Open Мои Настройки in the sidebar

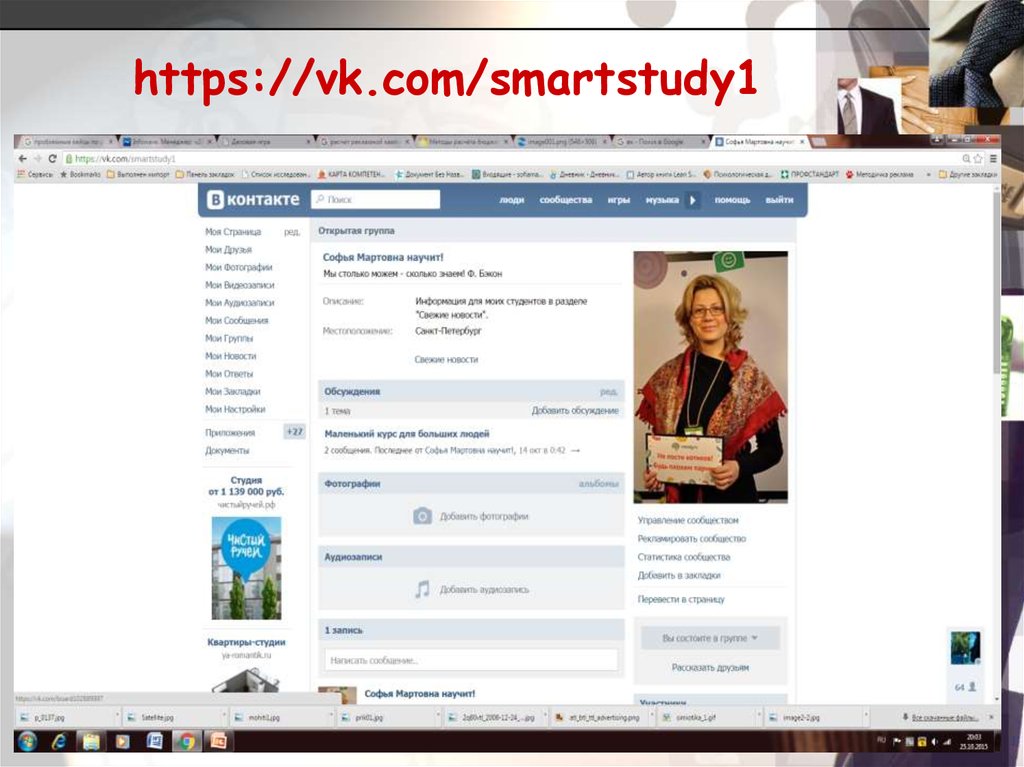(235, 409)
